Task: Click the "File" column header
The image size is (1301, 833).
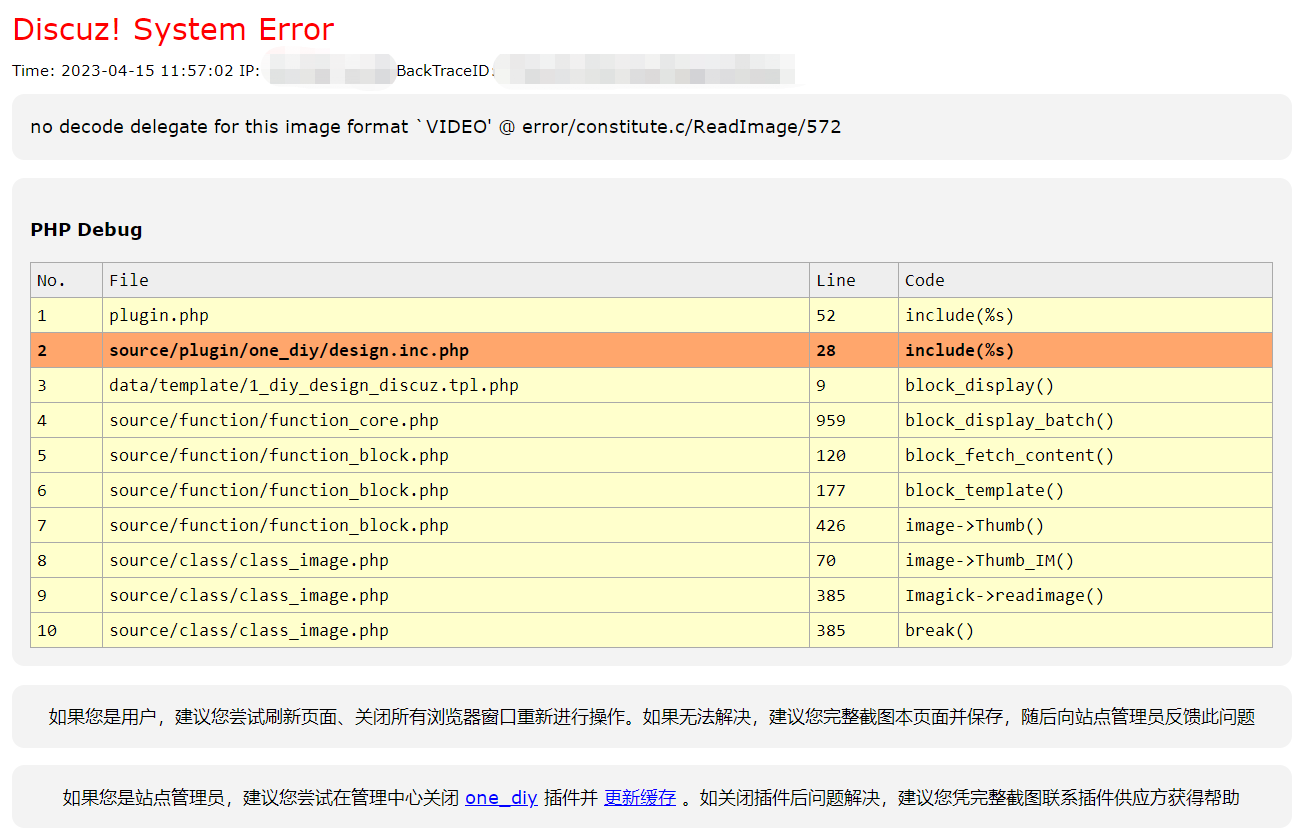Action: click(x=455, y=280)
